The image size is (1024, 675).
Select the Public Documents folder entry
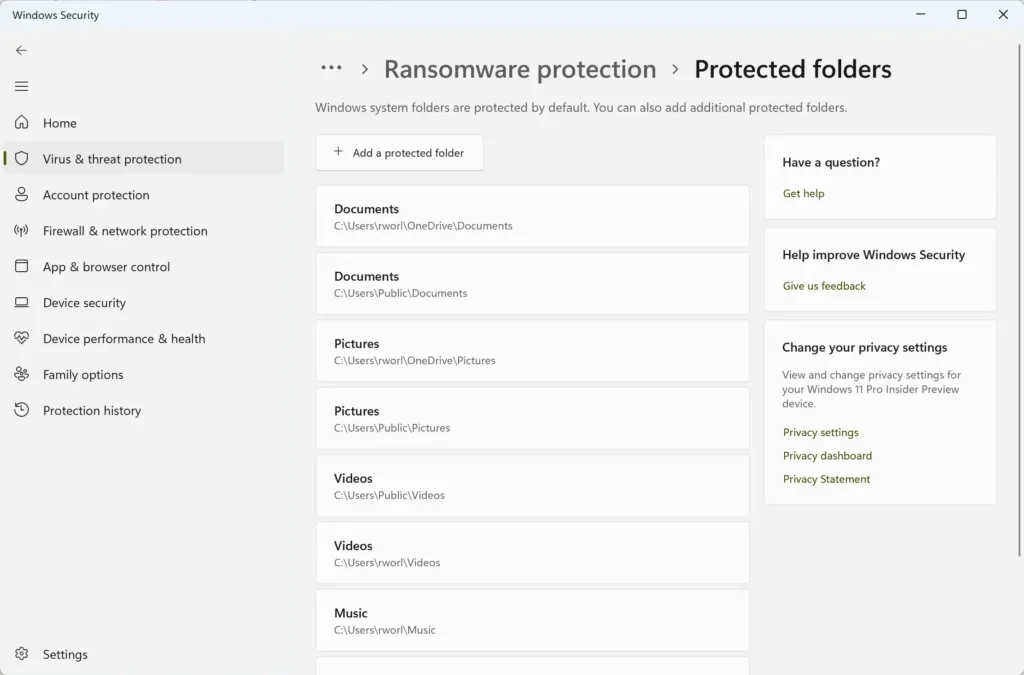click(532, 283)
